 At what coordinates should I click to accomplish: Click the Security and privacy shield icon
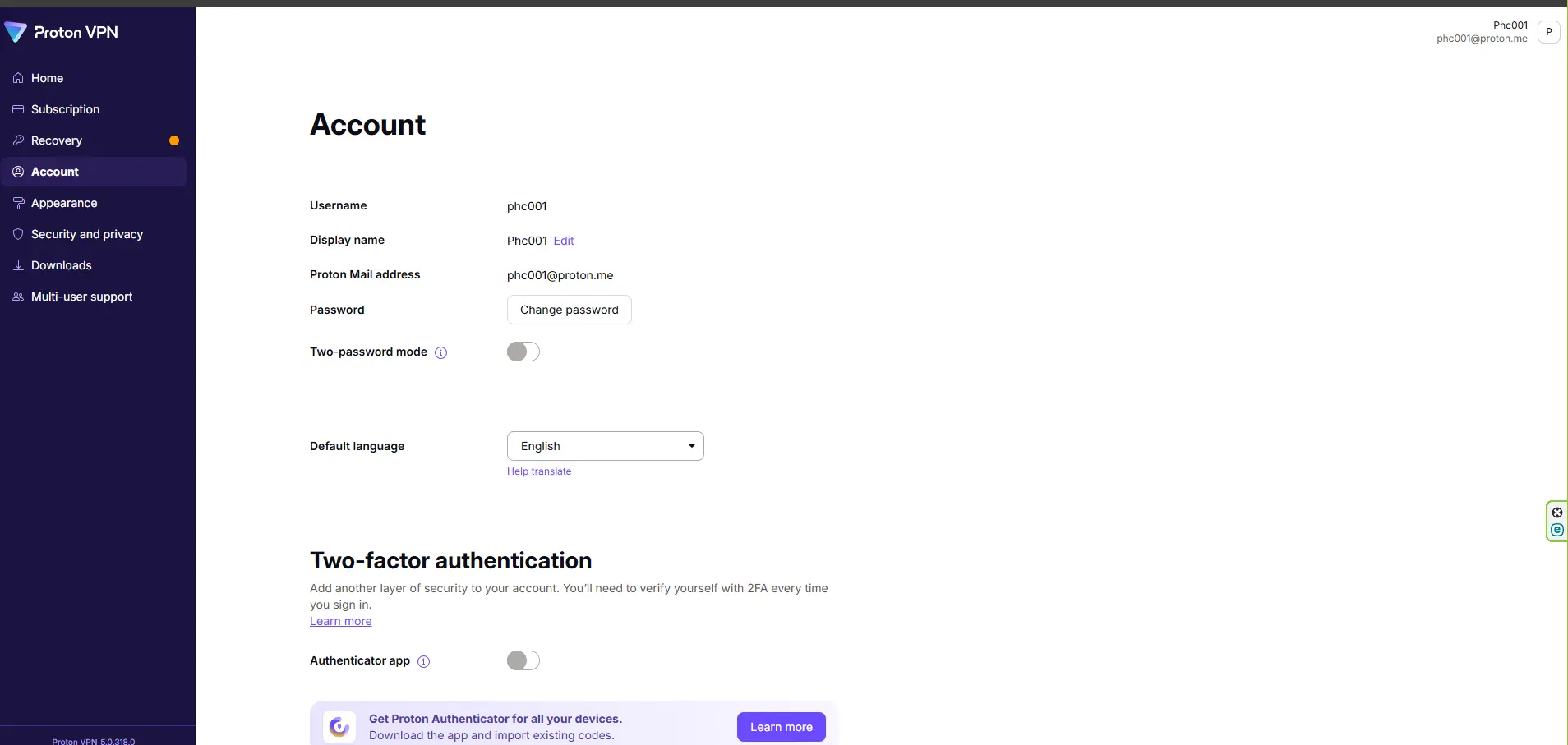pyautogui.click(x=18, y=234)
